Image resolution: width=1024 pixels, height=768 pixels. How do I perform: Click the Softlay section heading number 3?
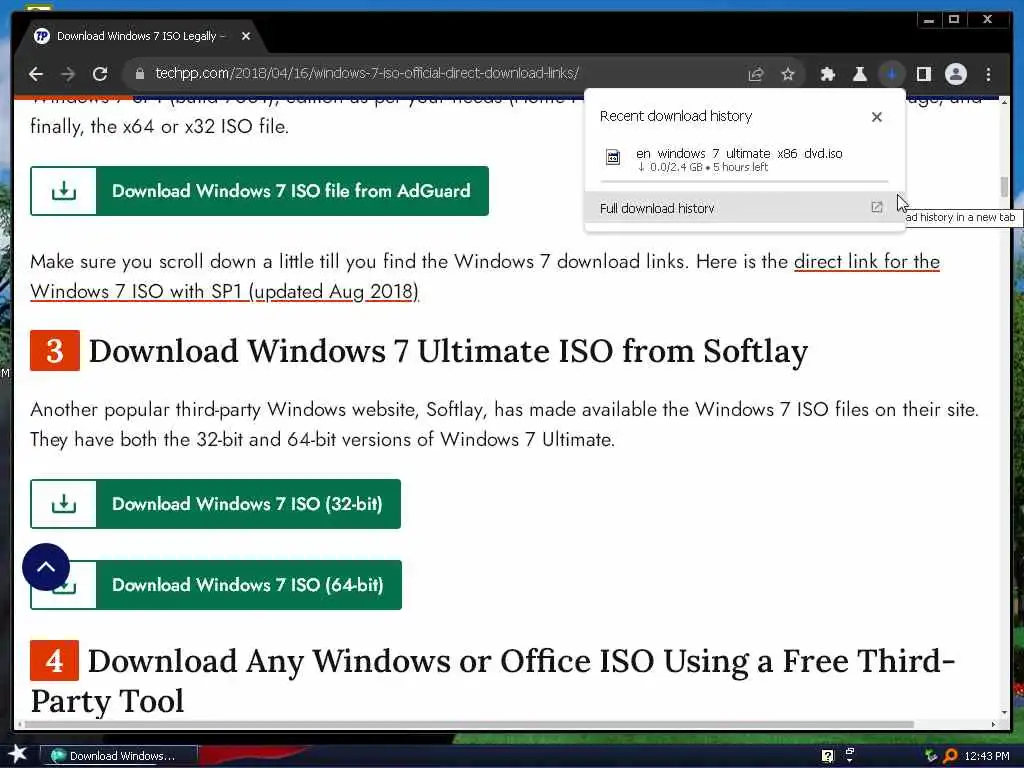coord(55,351)
